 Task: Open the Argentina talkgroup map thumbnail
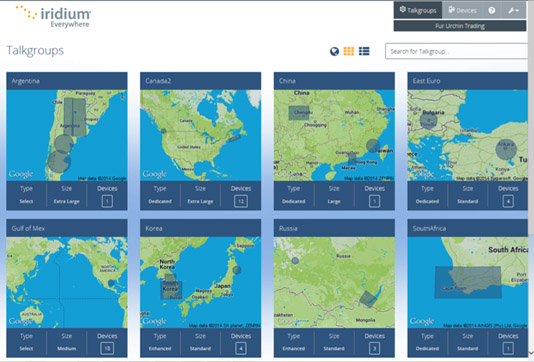[x=67, y=135]
